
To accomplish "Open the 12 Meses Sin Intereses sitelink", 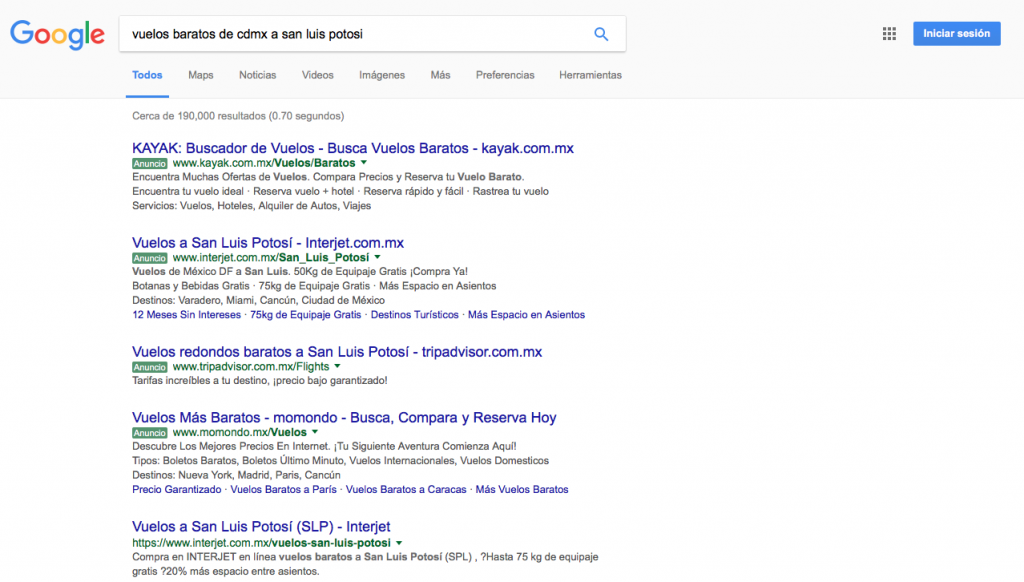I will (x=186, y=315).
